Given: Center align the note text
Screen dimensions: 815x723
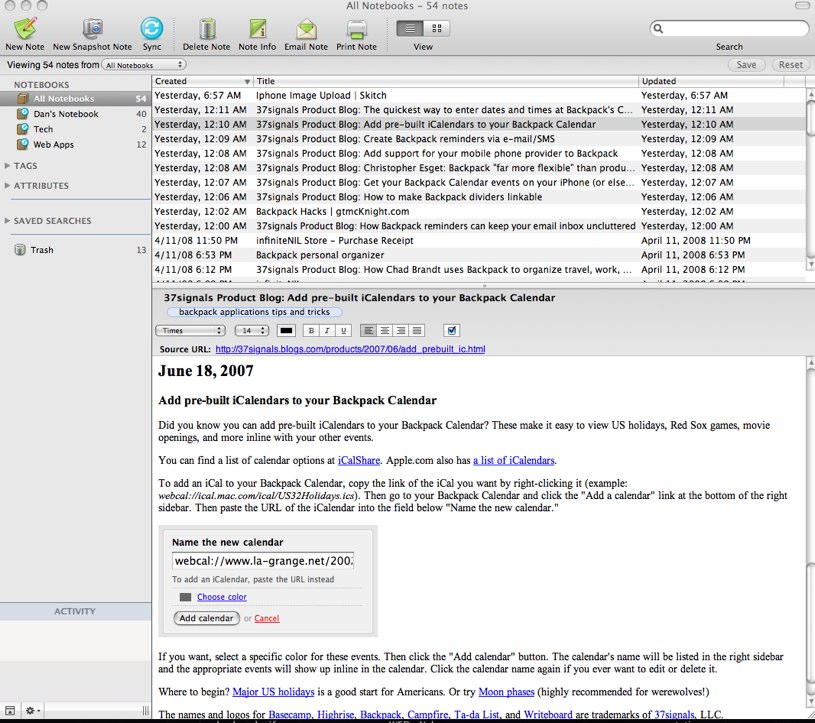Looking at the screenshot, I should coord(385,331).
